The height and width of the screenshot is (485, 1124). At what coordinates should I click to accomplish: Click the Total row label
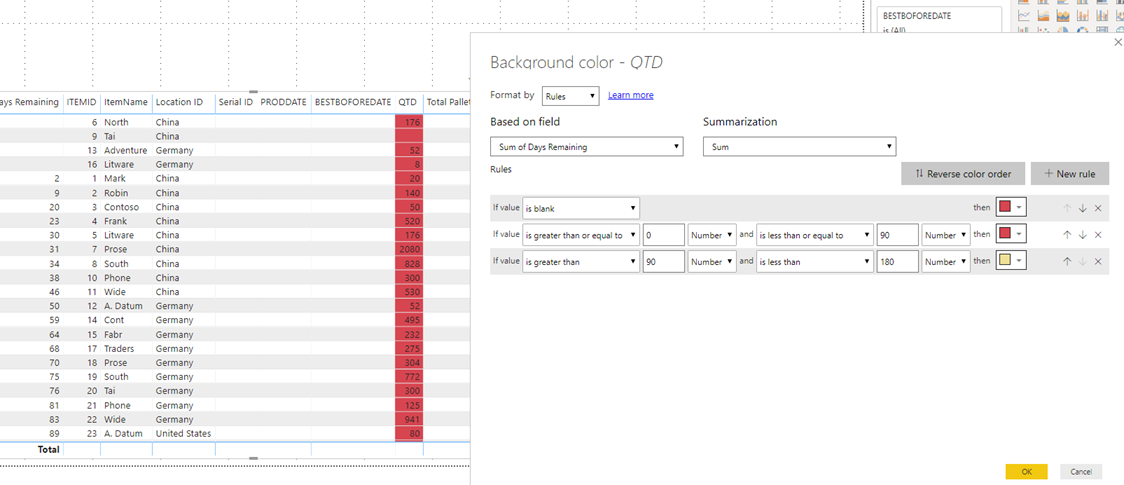click(49, 450)
